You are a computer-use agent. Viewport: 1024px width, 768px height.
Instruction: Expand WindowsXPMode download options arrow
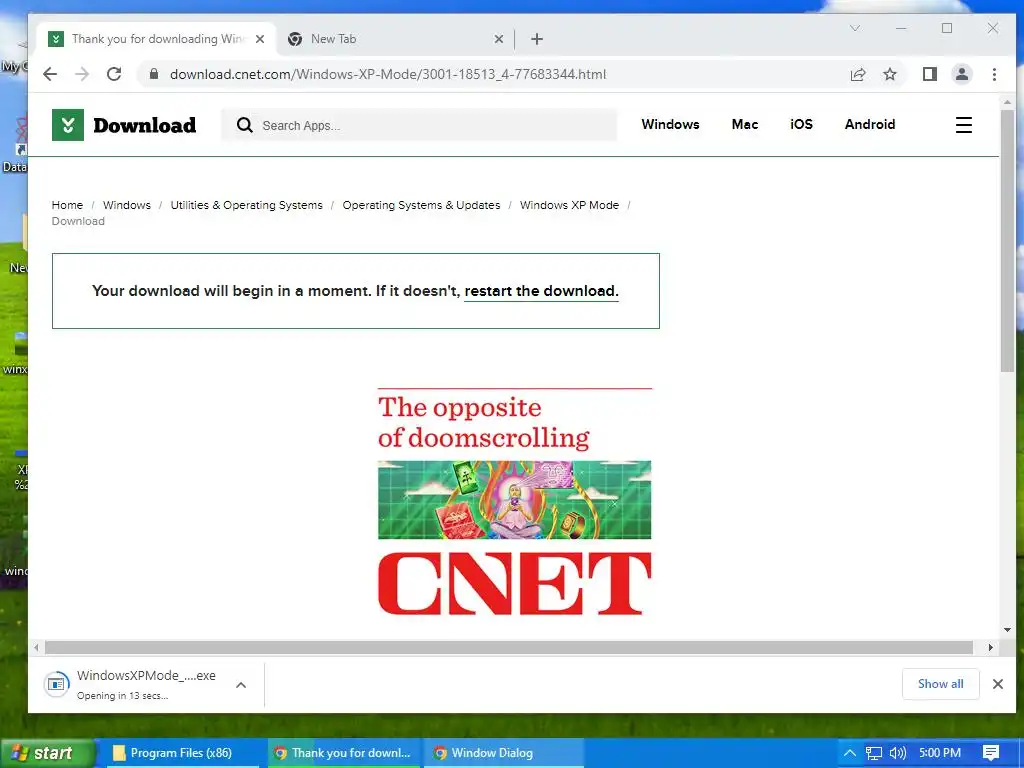(241, 685)
